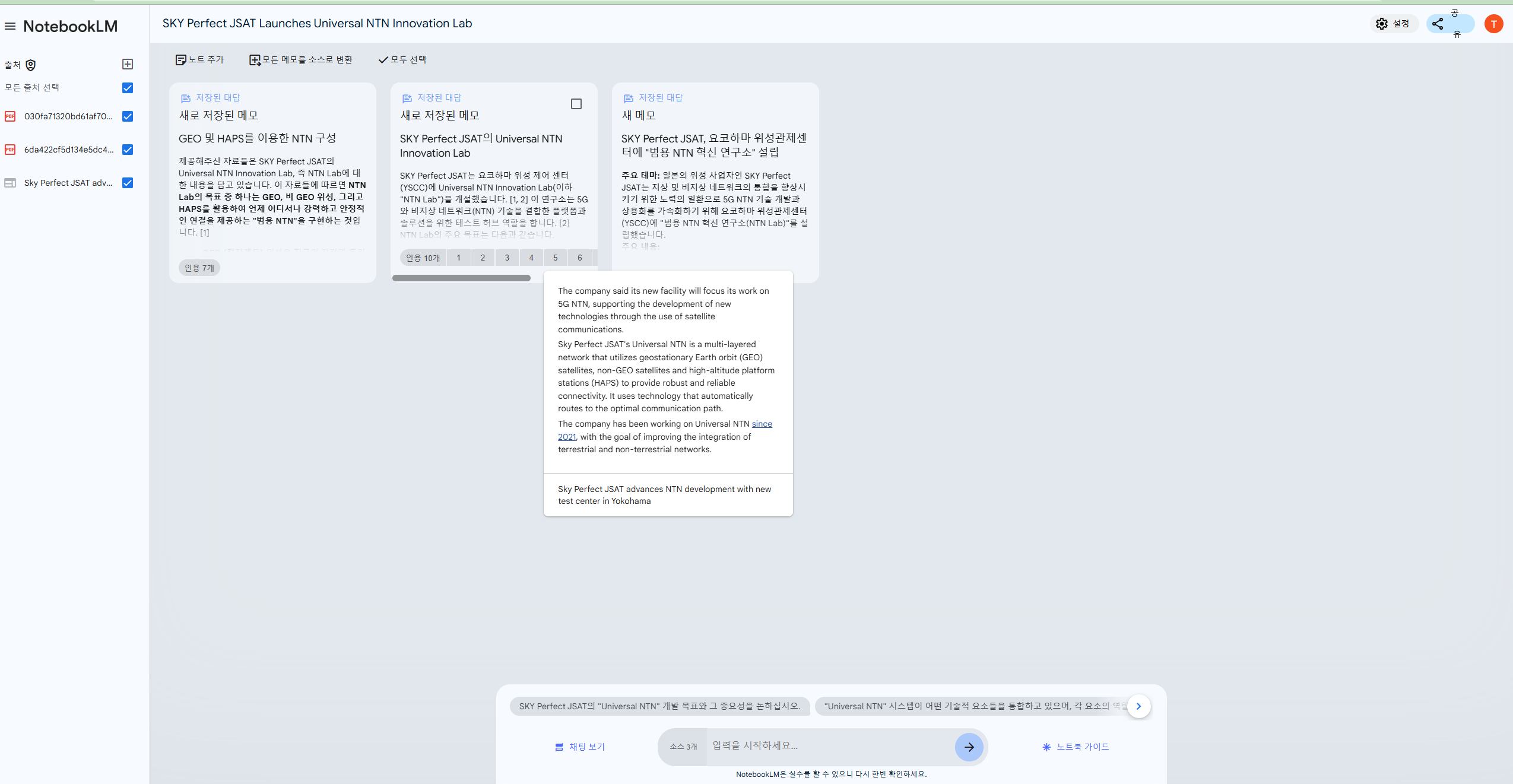Click the shield icon next to 출처
The width and height of the screenshot is (1513, 784).
(31, 65)
